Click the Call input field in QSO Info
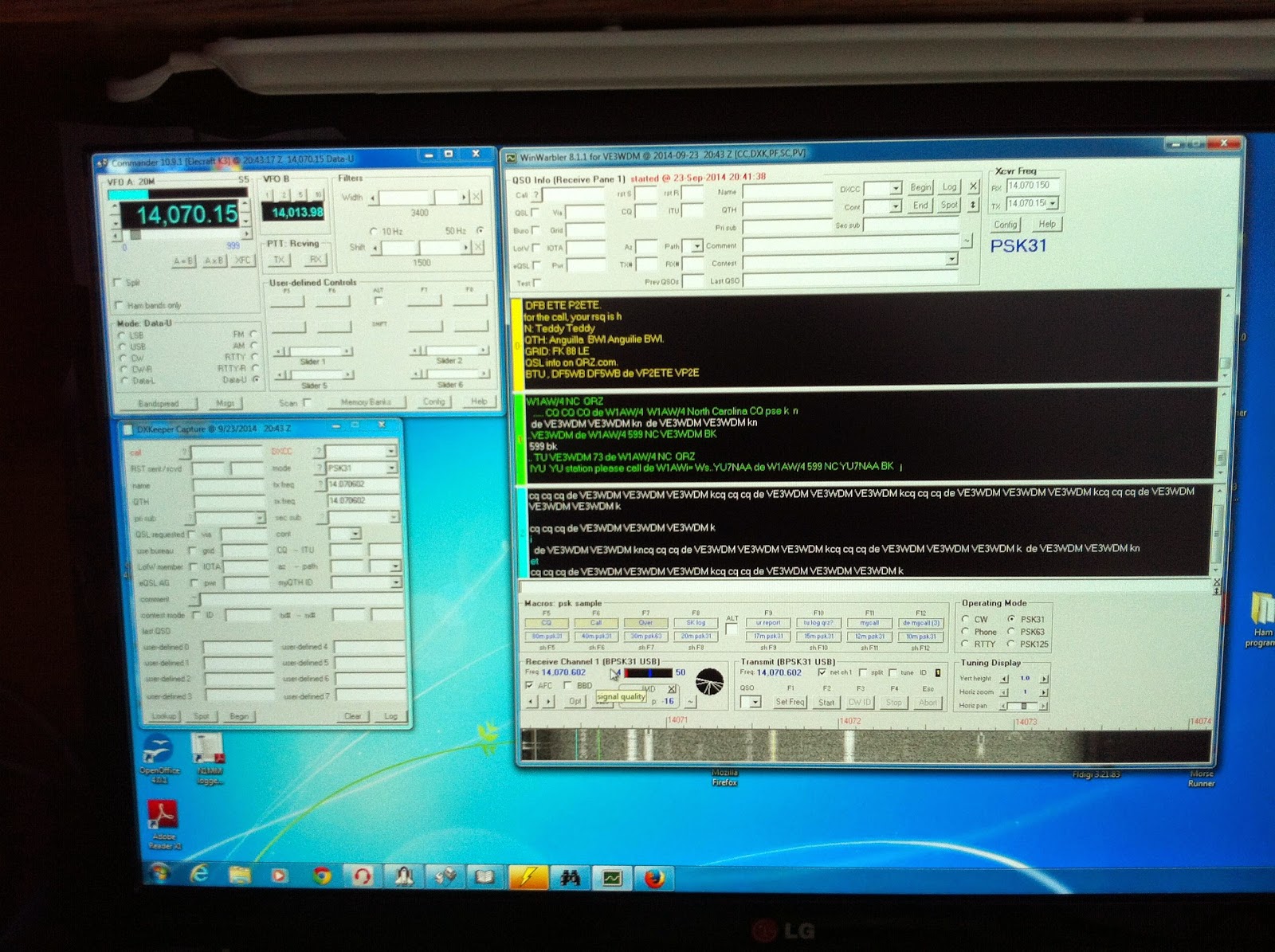This screenshot has width=1275, height=952. [x=573, y=194]
